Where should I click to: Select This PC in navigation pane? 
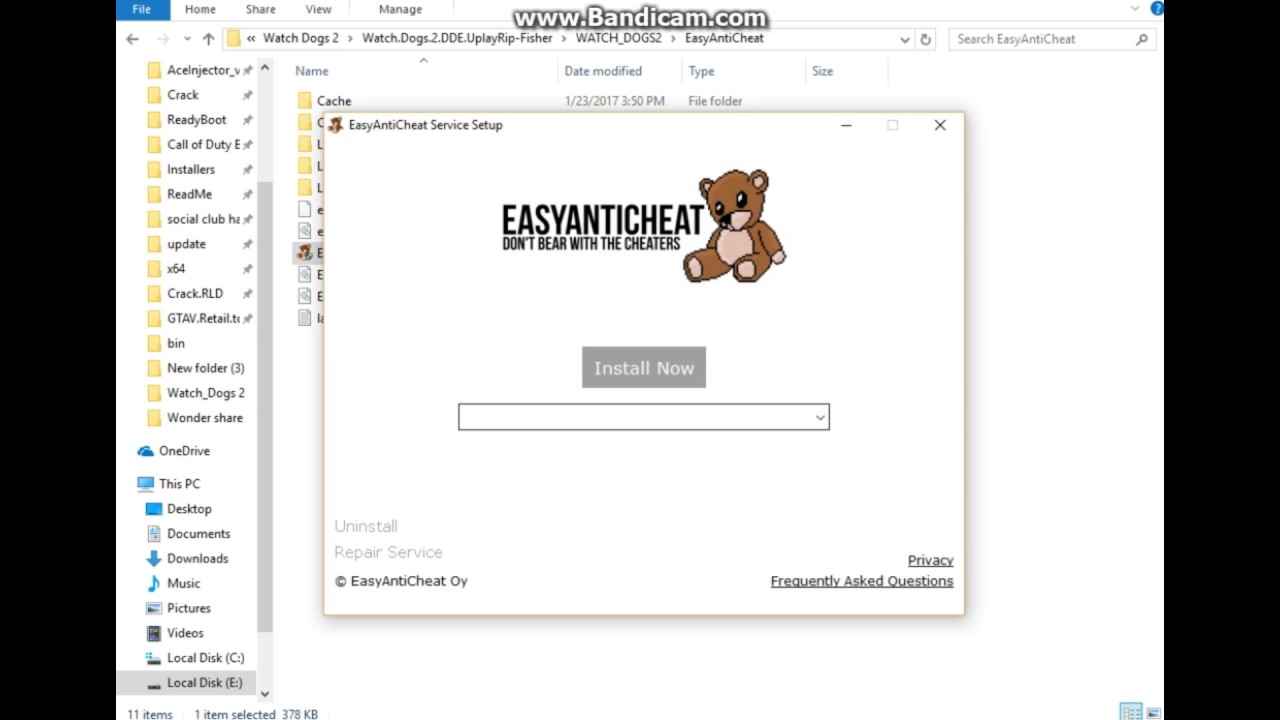click(179, 484)
